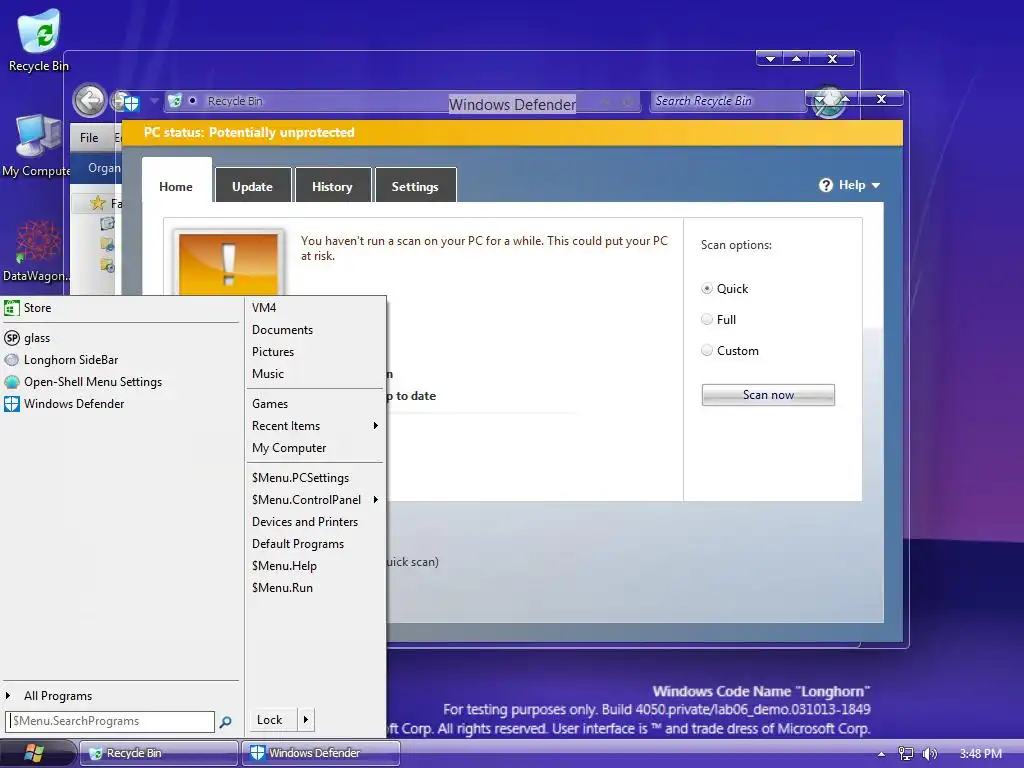
Task: Show hidden tray icons arrow
Action: click(881, 754)
